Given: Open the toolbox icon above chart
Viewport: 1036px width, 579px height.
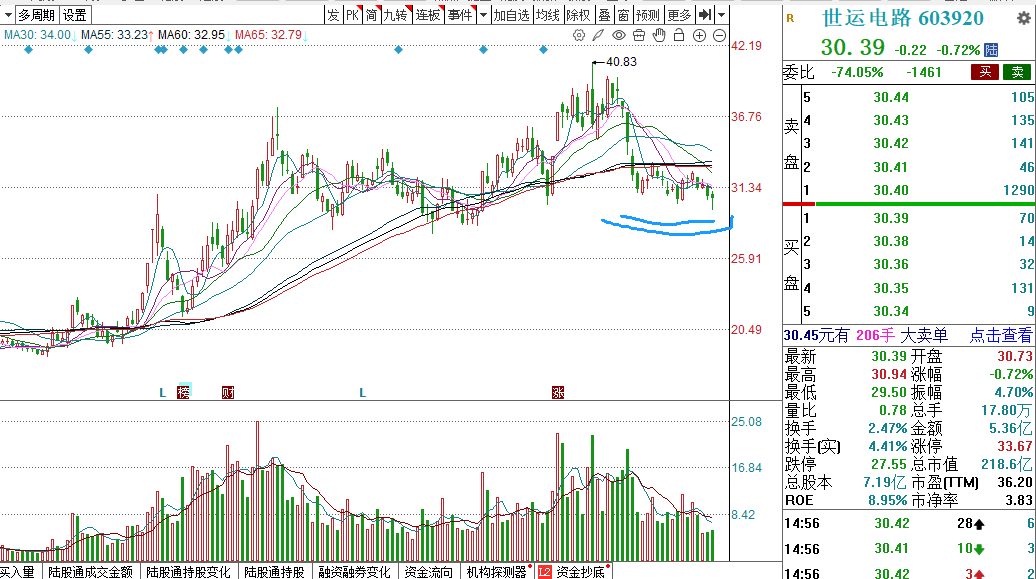Looking at the screenshot, I should point(638,36).
